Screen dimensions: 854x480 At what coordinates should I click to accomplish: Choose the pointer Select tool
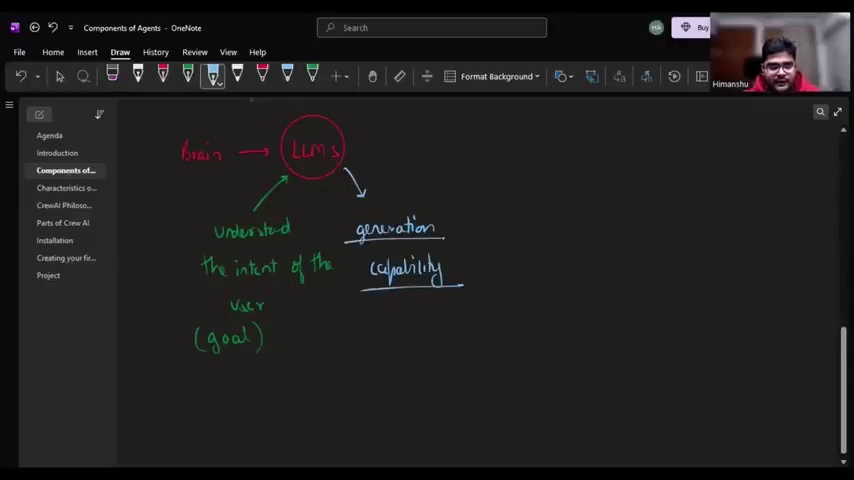click(60, 76)
